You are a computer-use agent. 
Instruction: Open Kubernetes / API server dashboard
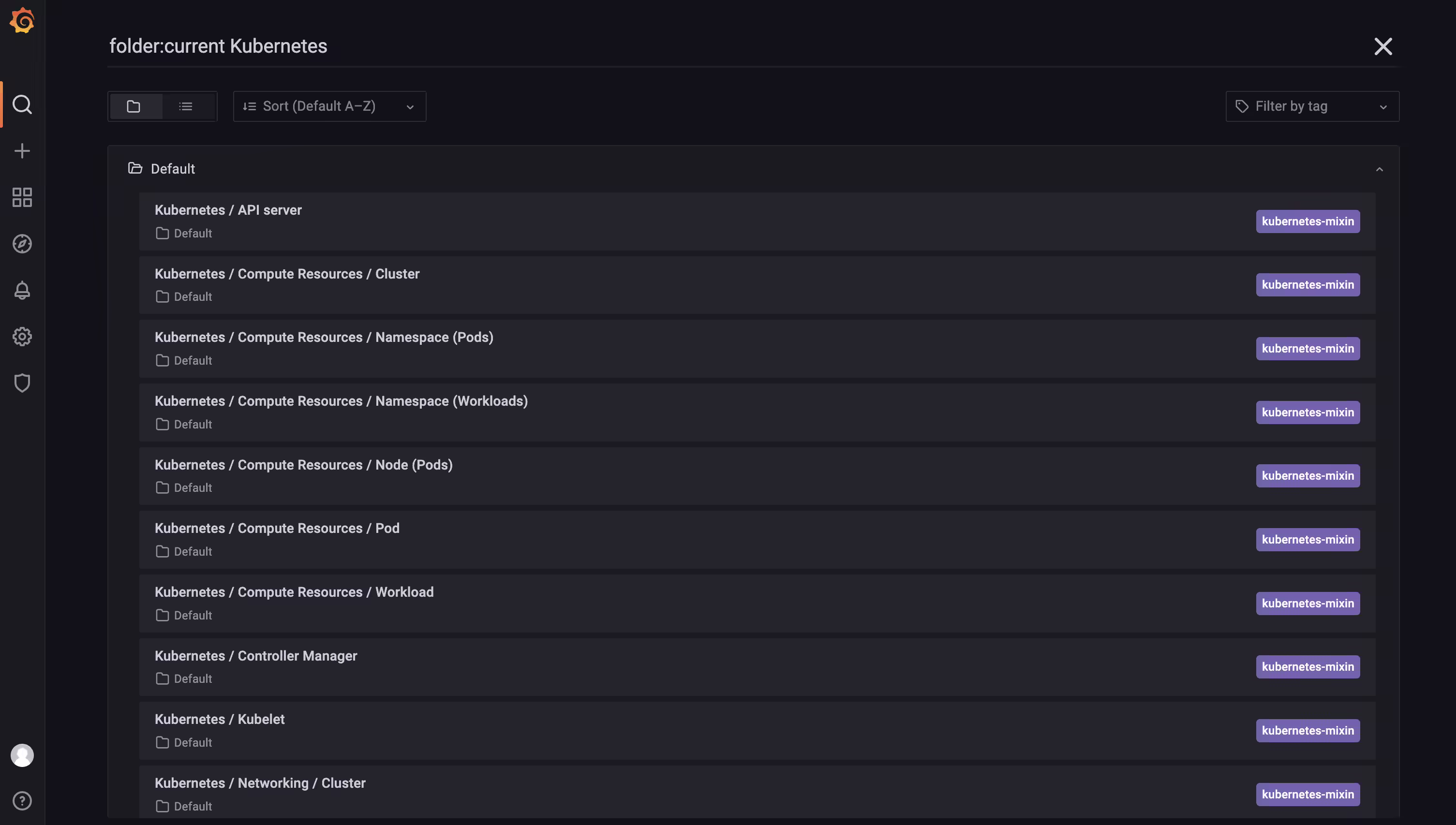757,221
